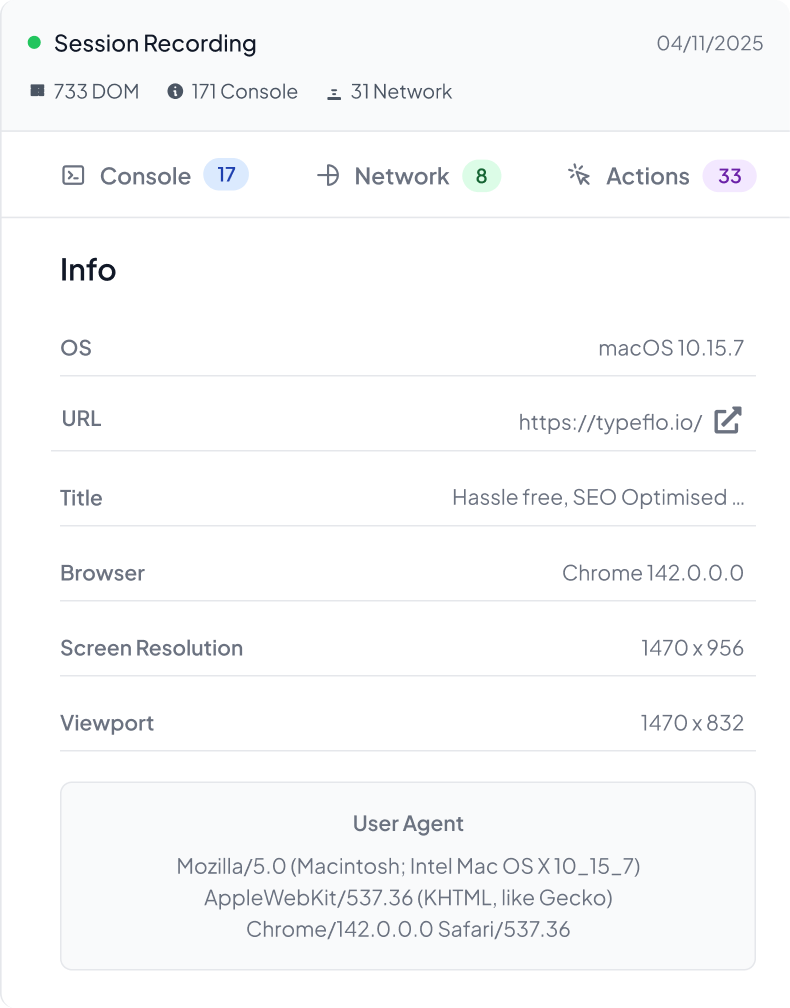Click the Network badge showing 8

481,176
